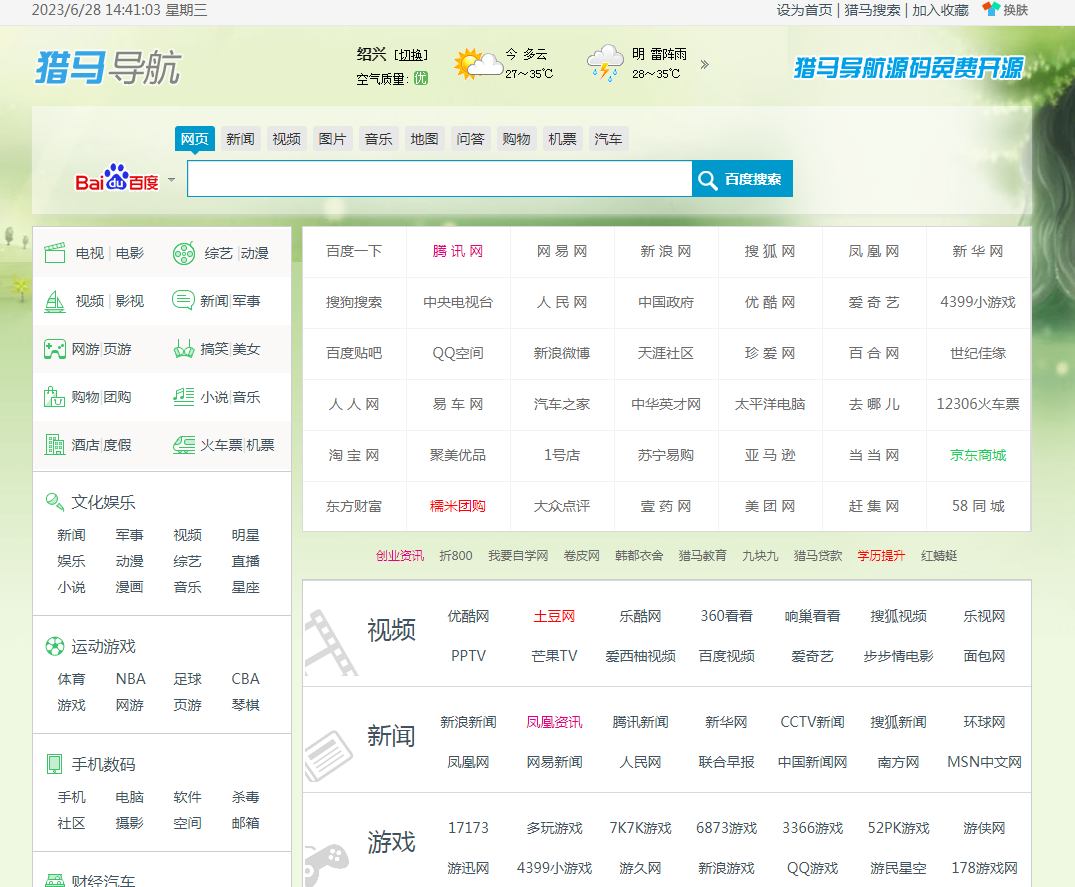Viewport: 1075px width, 887px height.
Task: Click the 财经汽车 car icon
Action: point(55,880)
